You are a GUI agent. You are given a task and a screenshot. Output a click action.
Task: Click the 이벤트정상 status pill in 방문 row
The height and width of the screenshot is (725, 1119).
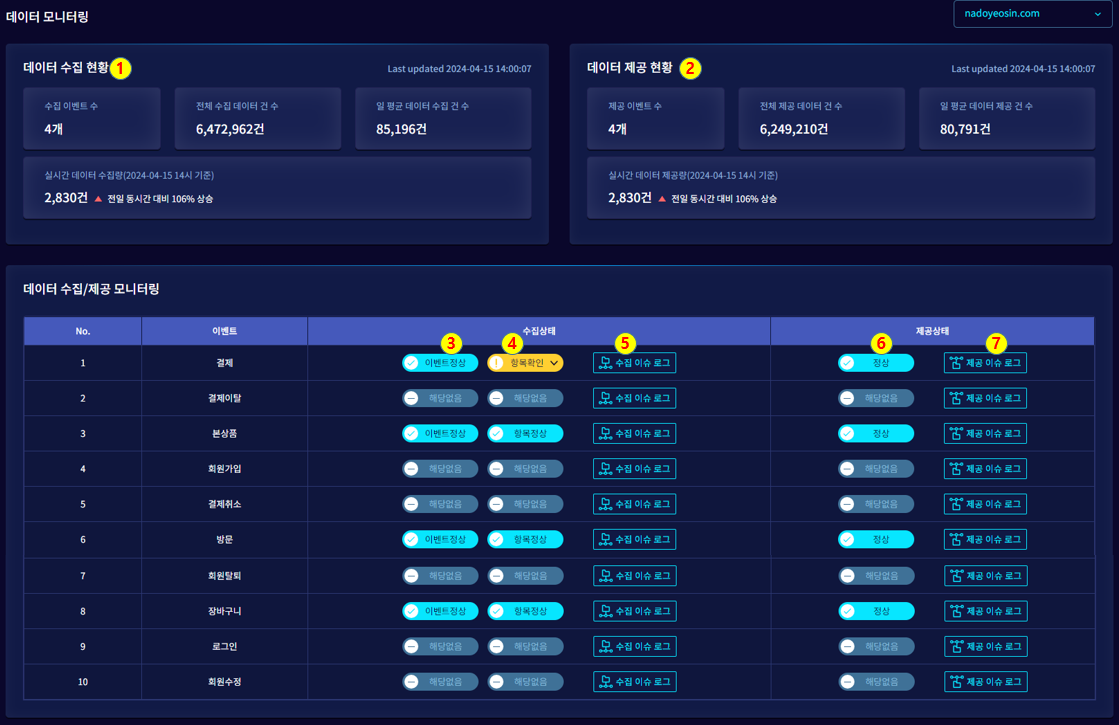[440, 539]
